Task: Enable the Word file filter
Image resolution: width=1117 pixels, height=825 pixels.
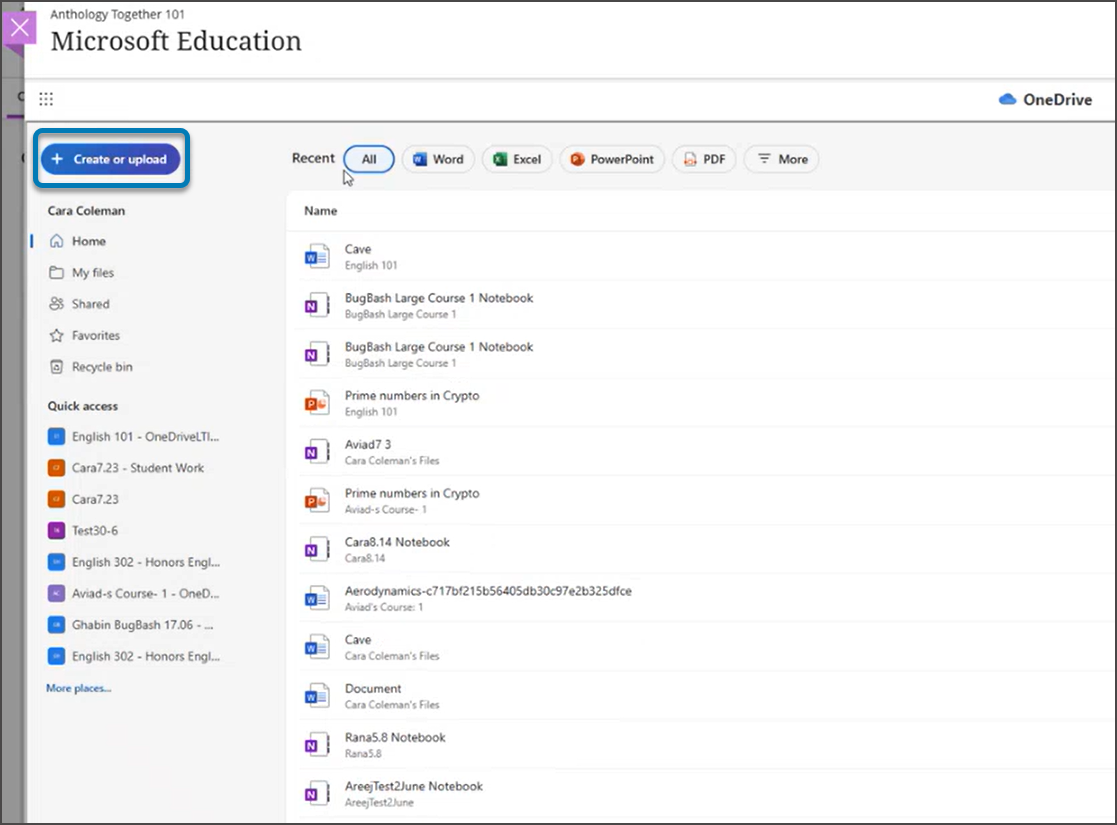Action: [438, 158]
